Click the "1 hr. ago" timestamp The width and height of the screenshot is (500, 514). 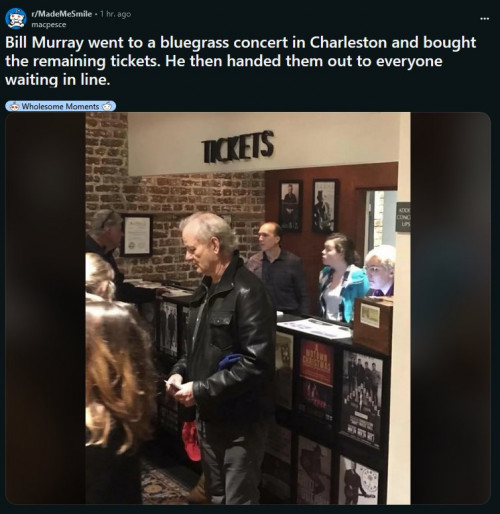click(116, 14)
